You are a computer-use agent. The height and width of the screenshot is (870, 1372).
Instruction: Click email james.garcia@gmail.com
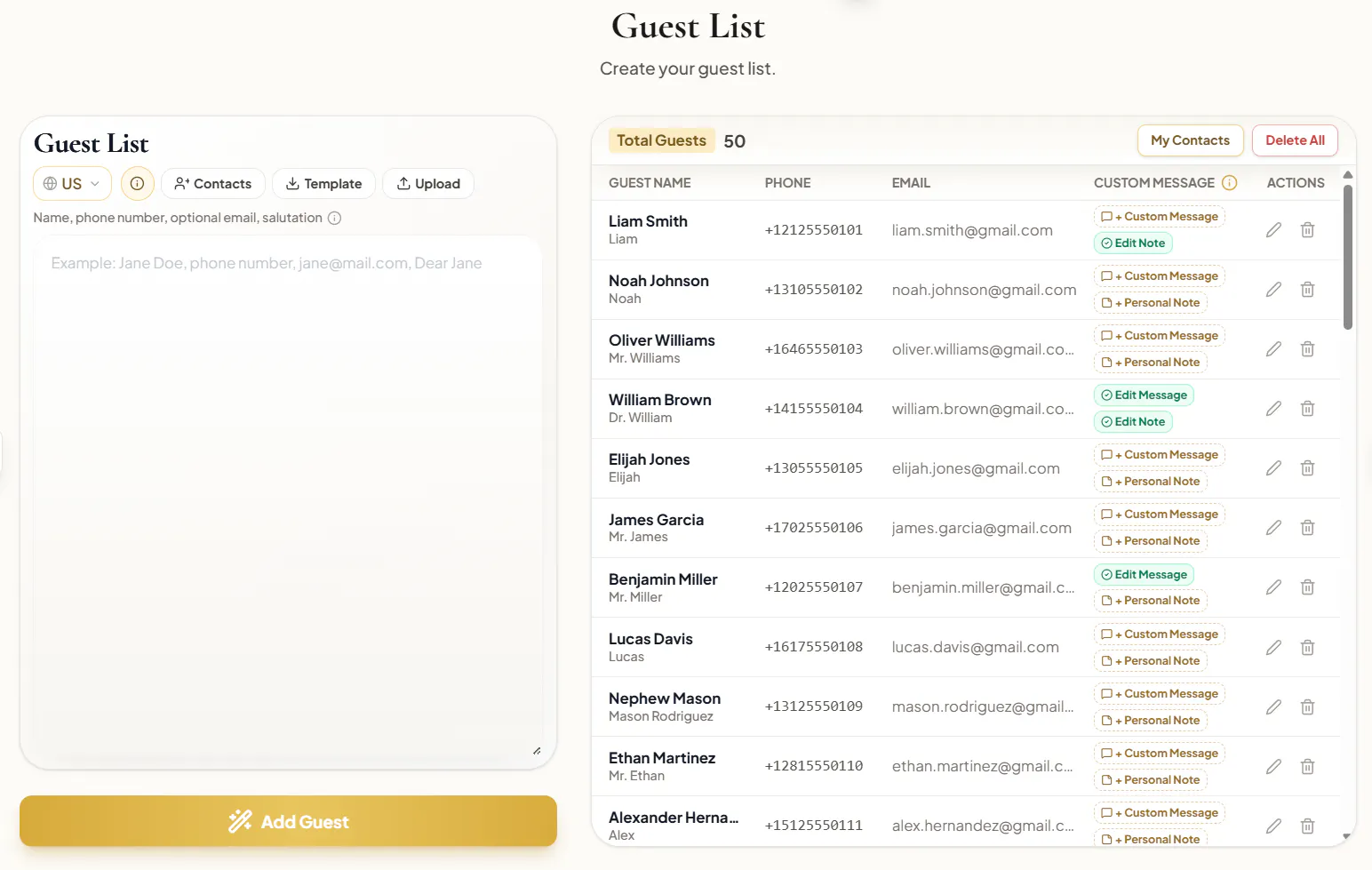point(982,528)
